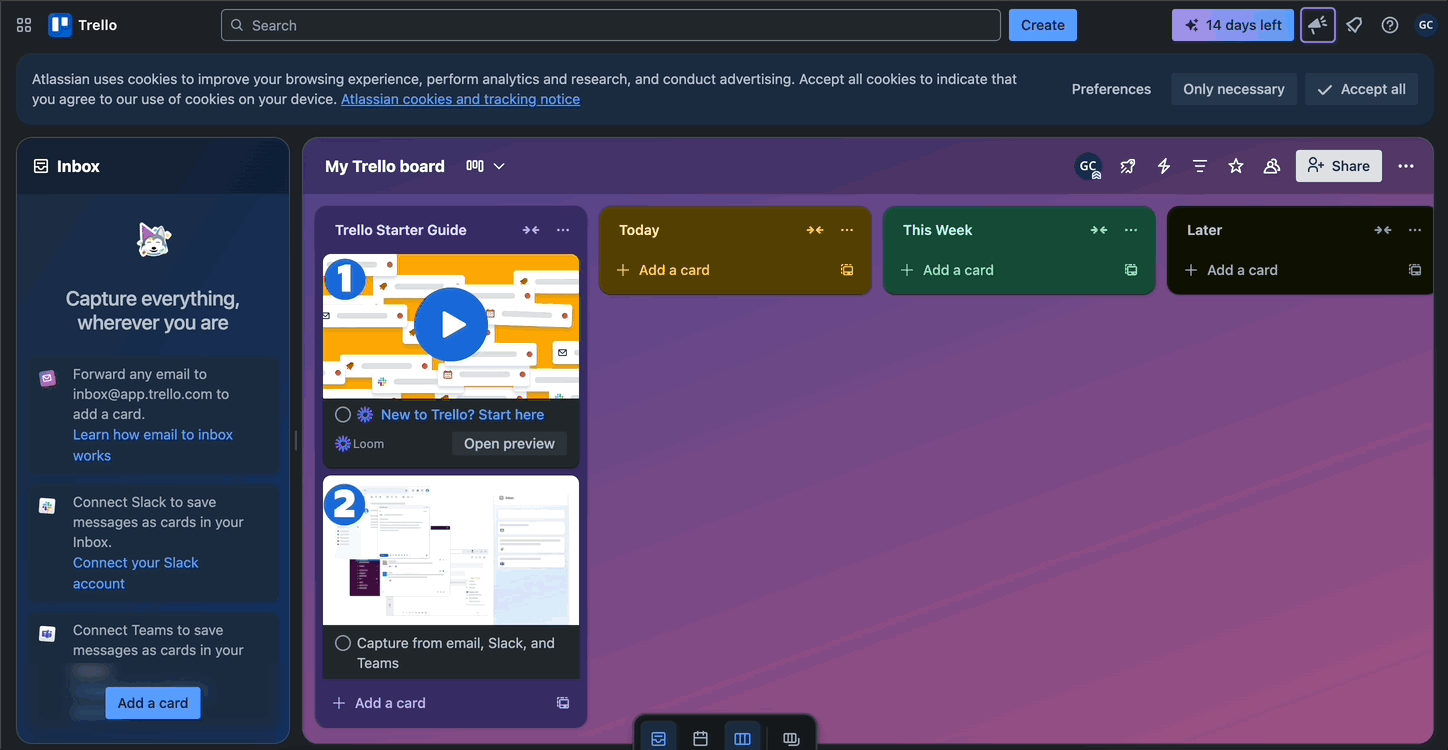Open the Atlassian cookies and tracking notice
The height and width of the screenshot is (750, 1448).
460,99
